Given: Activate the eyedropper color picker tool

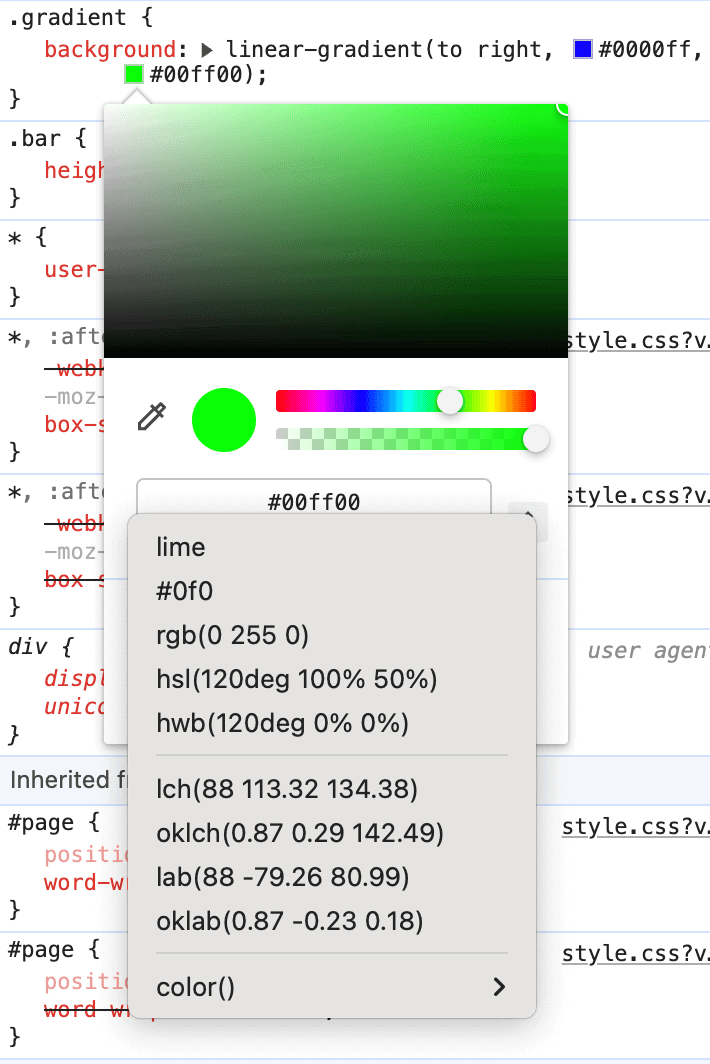Looking at the screenshot, I should 152,417.
